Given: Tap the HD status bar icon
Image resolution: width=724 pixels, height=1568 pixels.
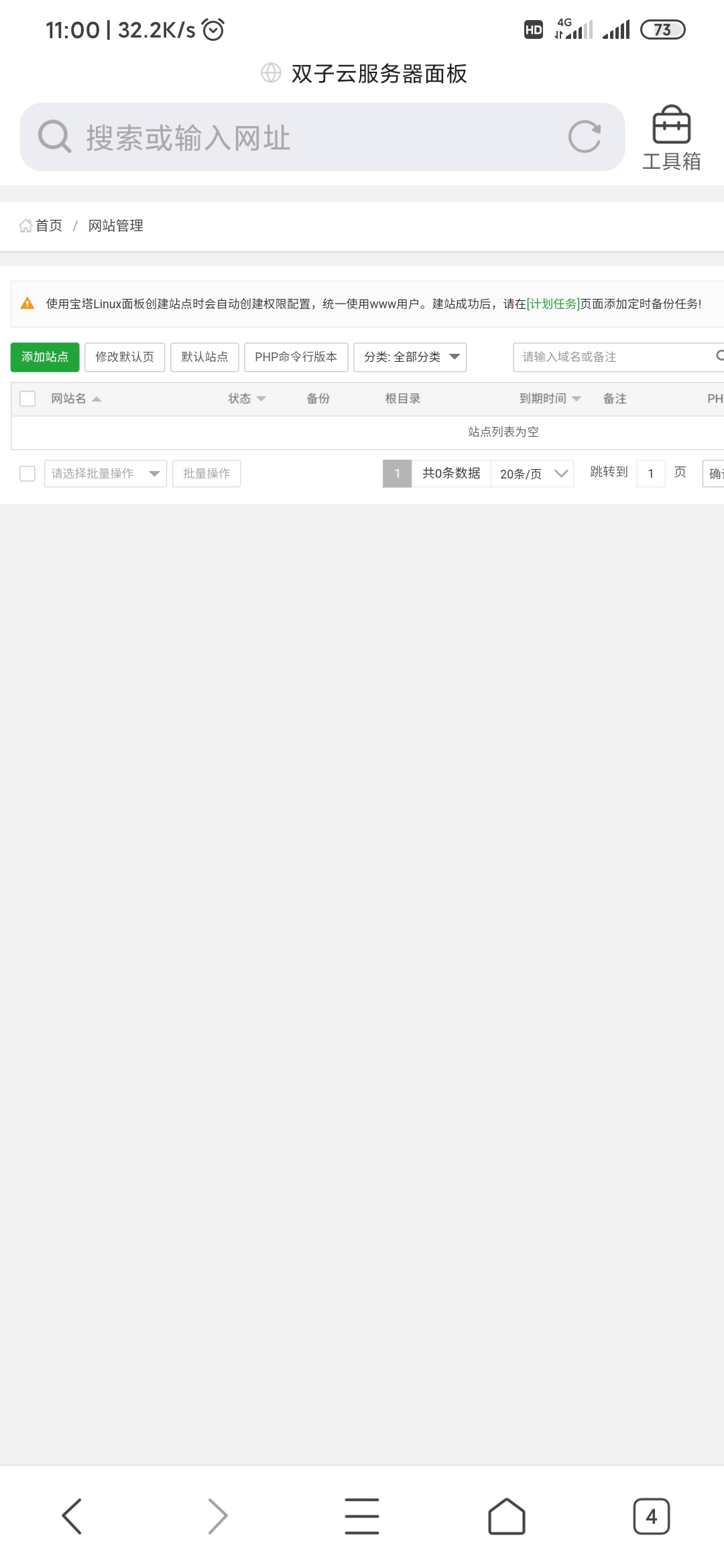Looking at the screenshot, I should [x=534, y=29].
